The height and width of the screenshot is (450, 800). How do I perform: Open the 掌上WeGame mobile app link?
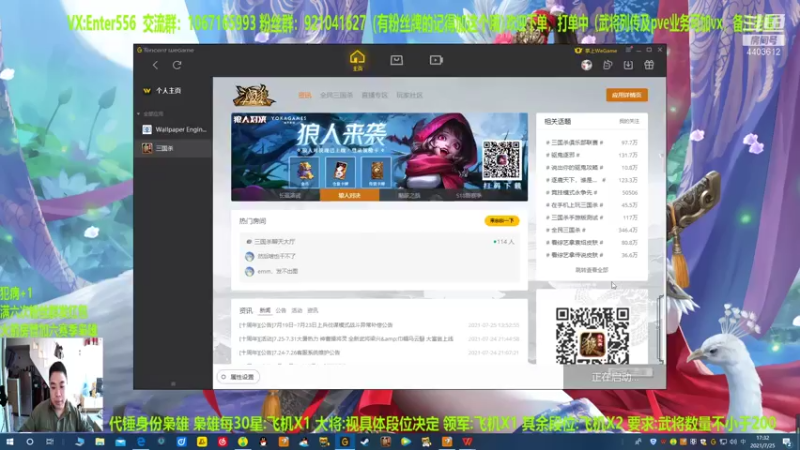(596, 51)
